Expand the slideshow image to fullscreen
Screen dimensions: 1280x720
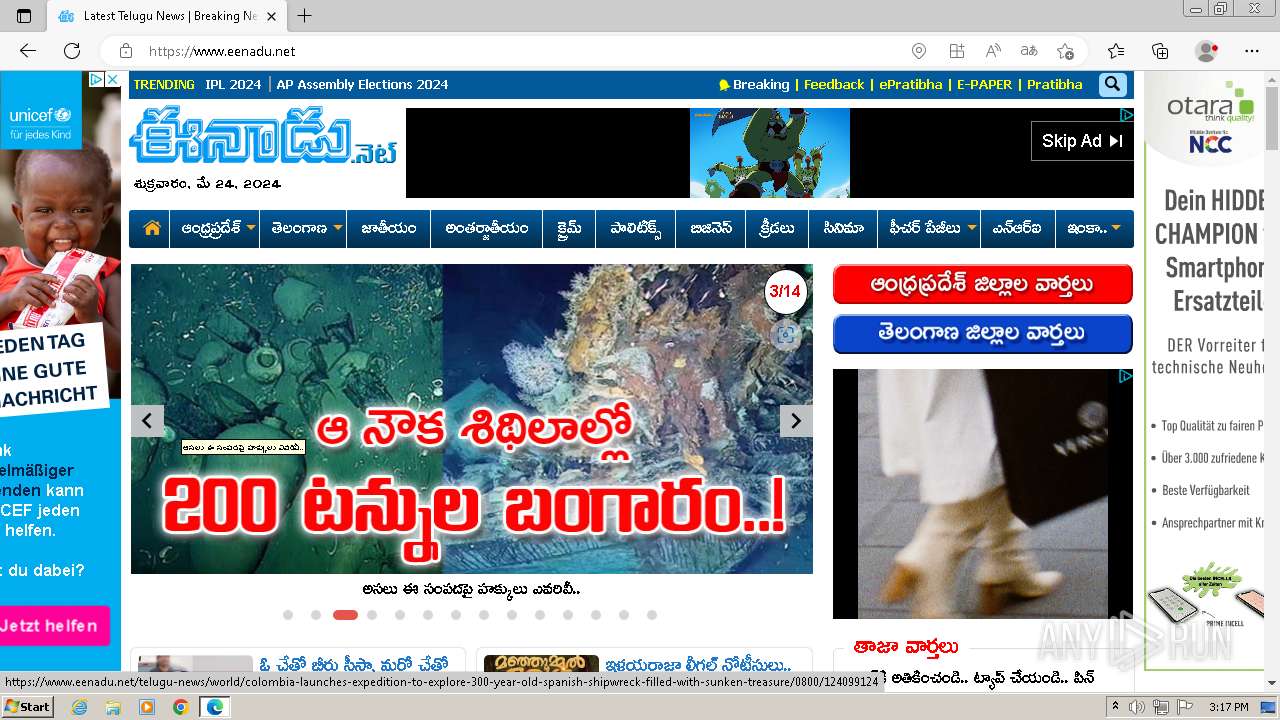pos(786,335)
